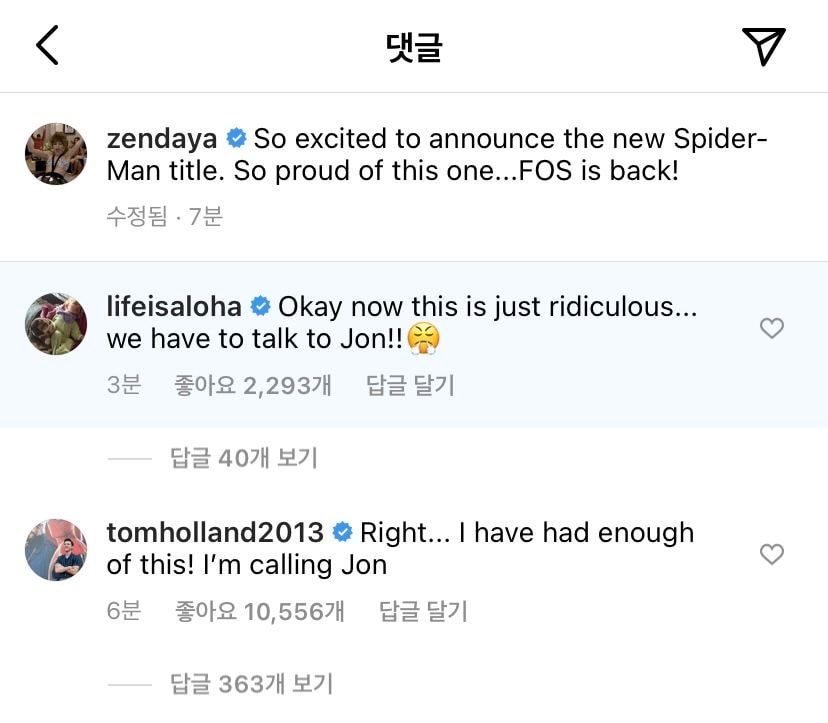Tap zendaya's verified badge
The image size is (828, 723).
pos(236,139)
